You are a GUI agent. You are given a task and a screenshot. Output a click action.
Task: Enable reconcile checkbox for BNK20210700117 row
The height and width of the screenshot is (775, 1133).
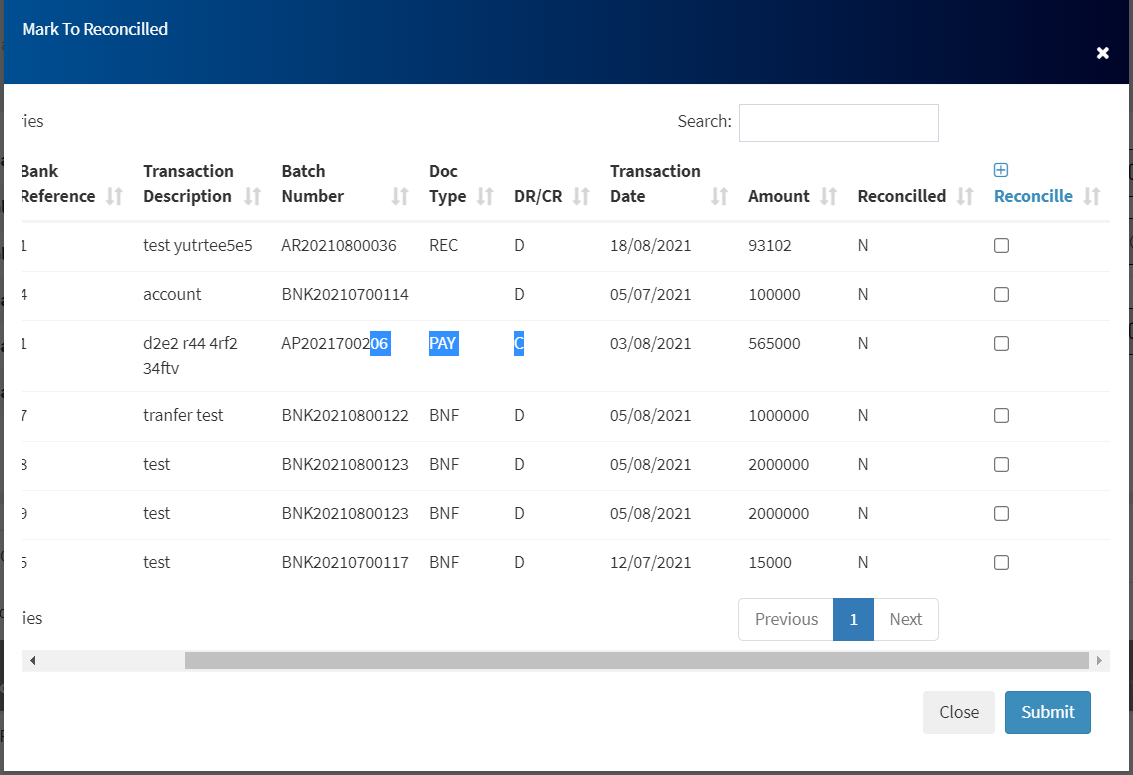click(x=1001, y=563)
